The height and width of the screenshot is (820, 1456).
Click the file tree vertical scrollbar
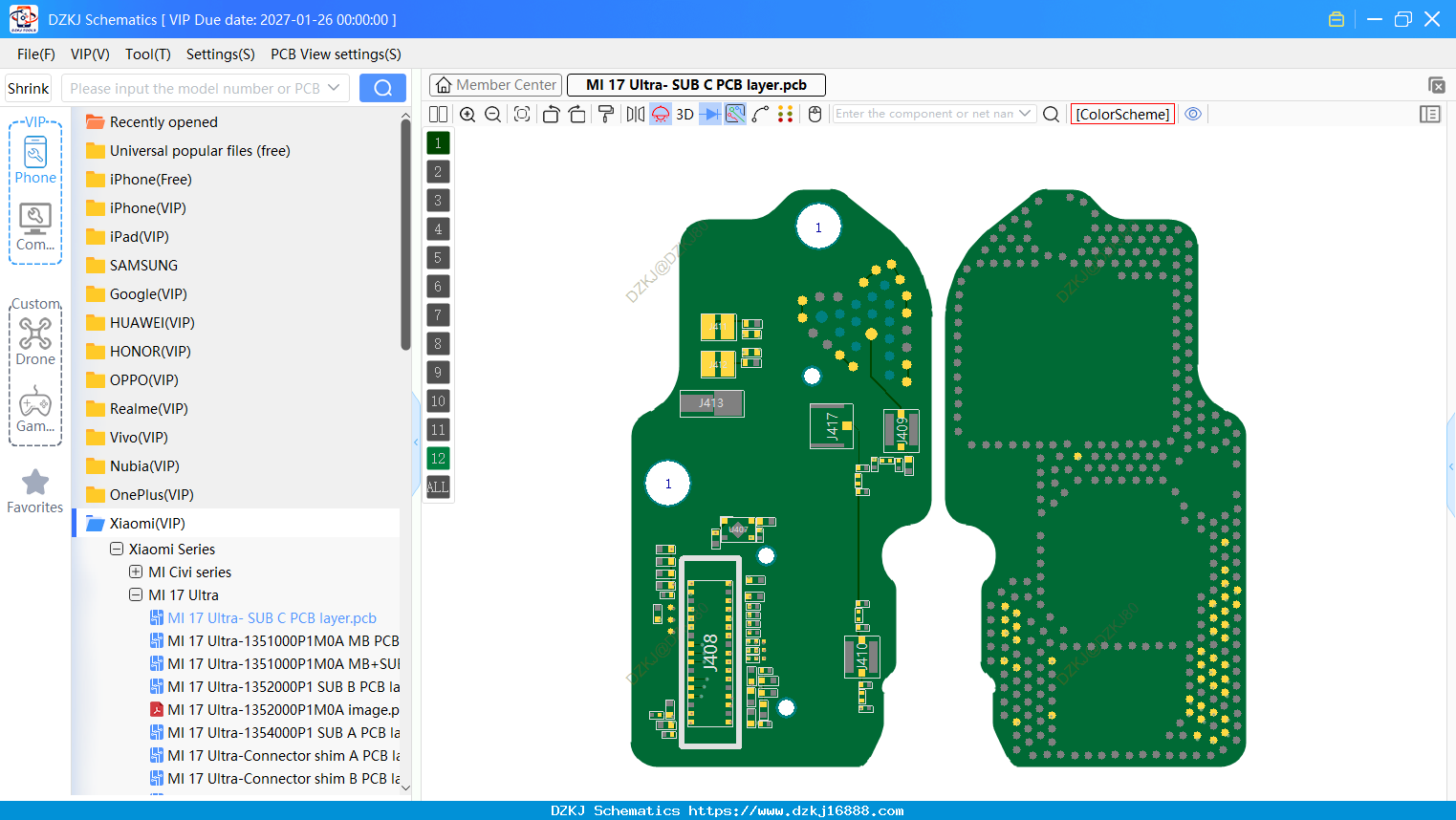(405, 234)
